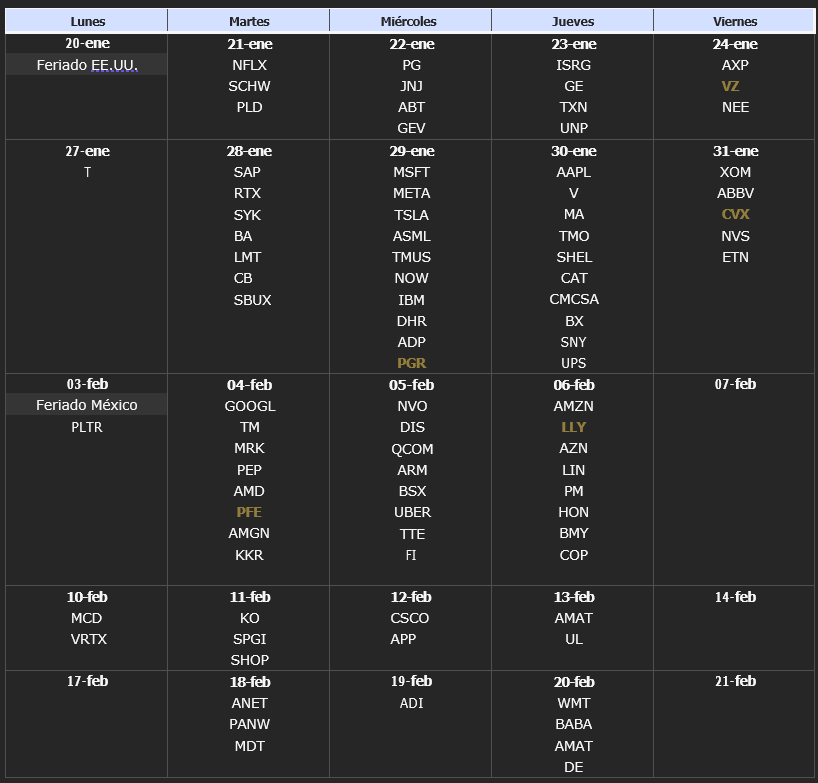Viewport: 818px width, 783px height.
Task: Select the COP ticker
Action: pyautogui.click(x=573, y=555)
